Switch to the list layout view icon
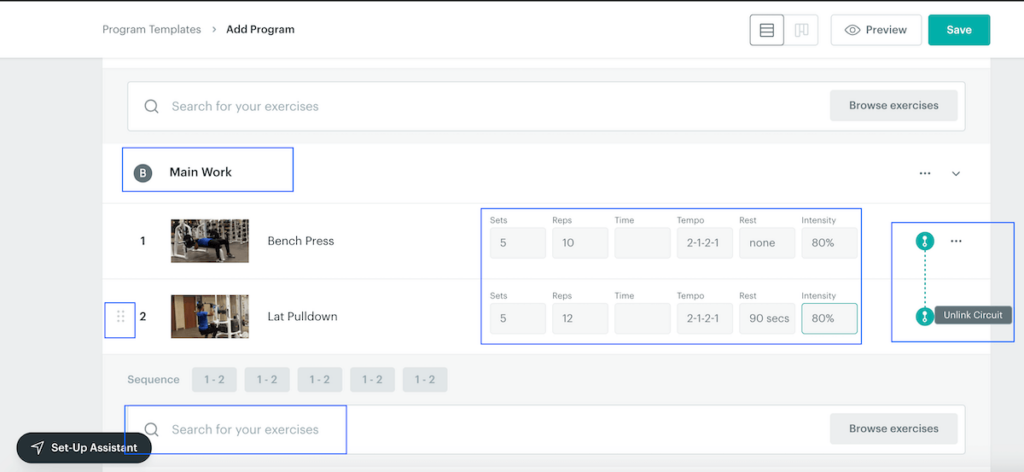The width and height of the screenshot is (1024, 472). 767,30
